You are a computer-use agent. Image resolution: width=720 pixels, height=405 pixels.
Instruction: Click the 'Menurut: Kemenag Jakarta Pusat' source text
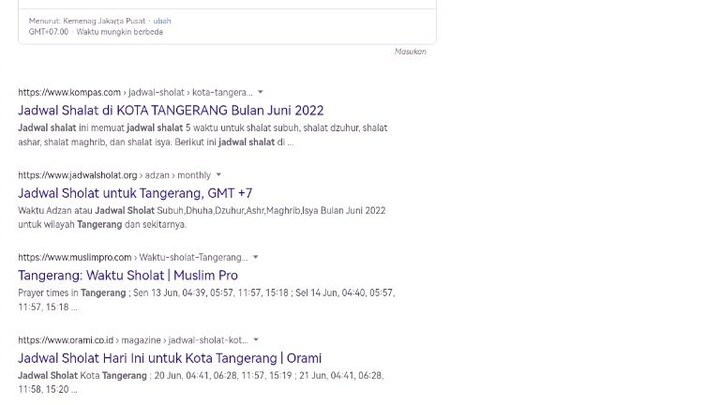click(87, 21)
